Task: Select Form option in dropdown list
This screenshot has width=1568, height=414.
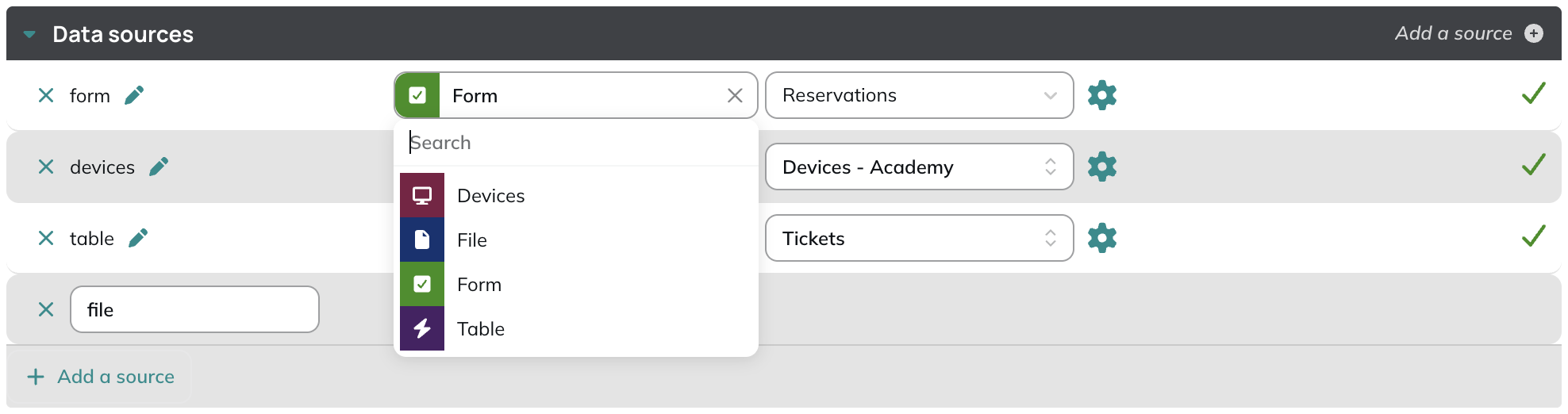Action: [x=576, y=284]
